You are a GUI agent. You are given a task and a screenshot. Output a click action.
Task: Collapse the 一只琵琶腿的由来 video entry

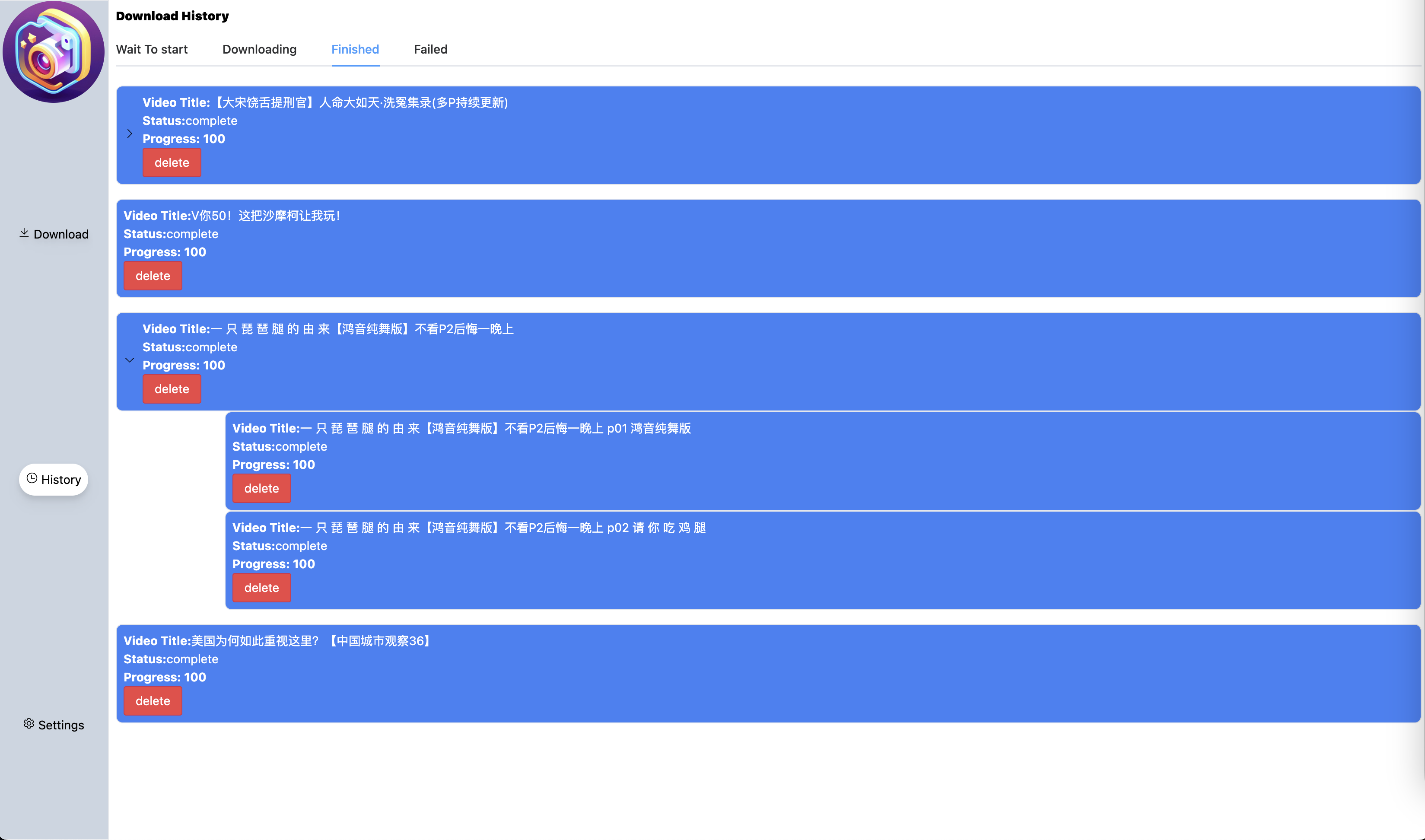point(130,360)
